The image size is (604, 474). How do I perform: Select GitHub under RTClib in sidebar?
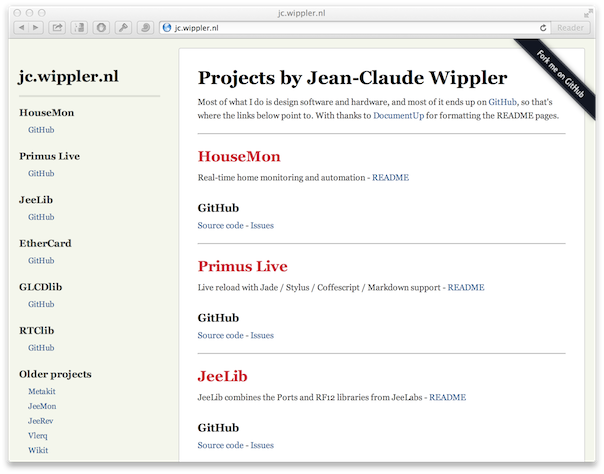coord(41,348)
